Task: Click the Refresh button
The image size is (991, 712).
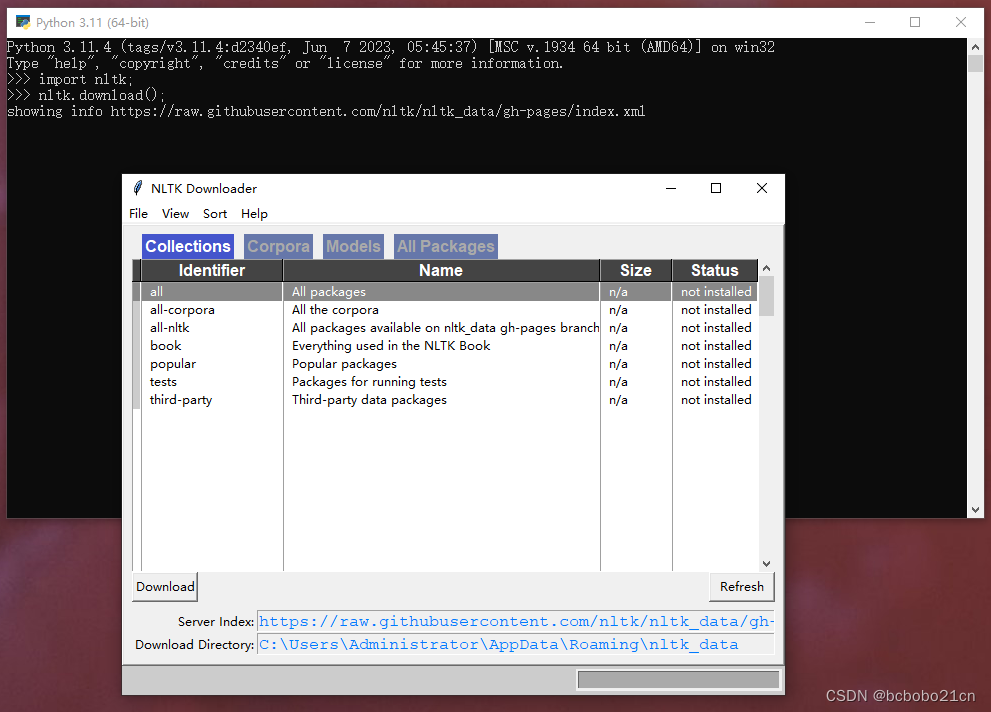Action: click(742, 587)
